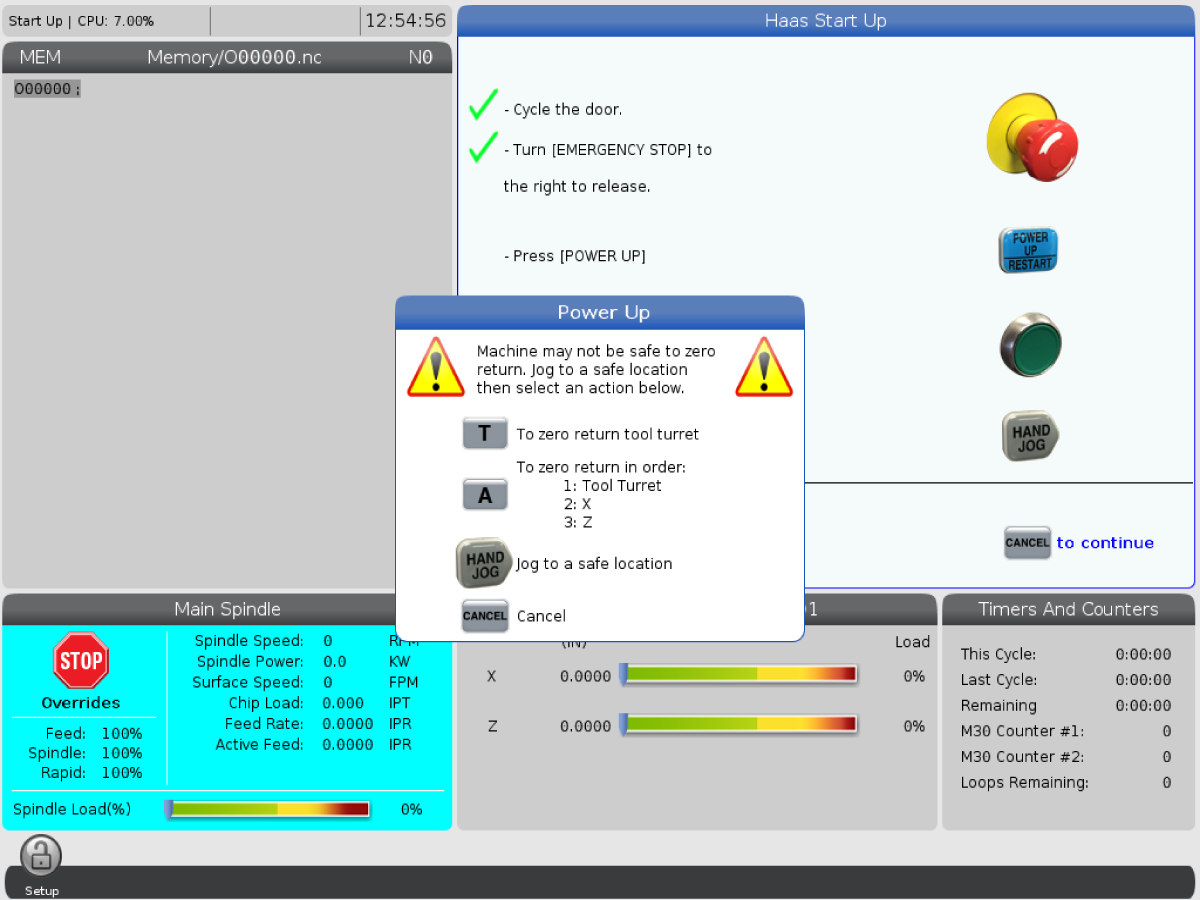Click the Remaining timer row
Screen dimensions: 1200x900
(1066, 706)
